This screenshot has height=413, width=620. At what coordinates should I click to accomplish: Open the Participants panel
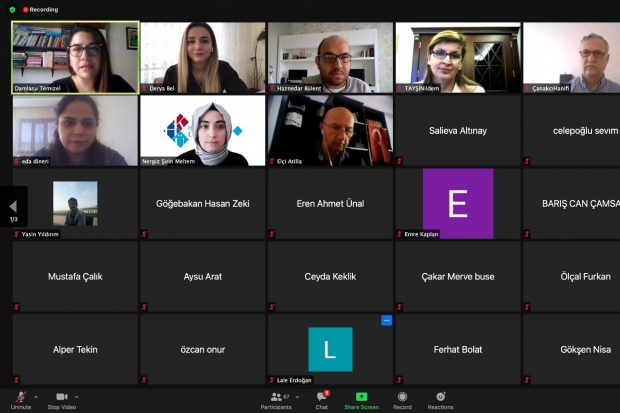tap(275, 397)
